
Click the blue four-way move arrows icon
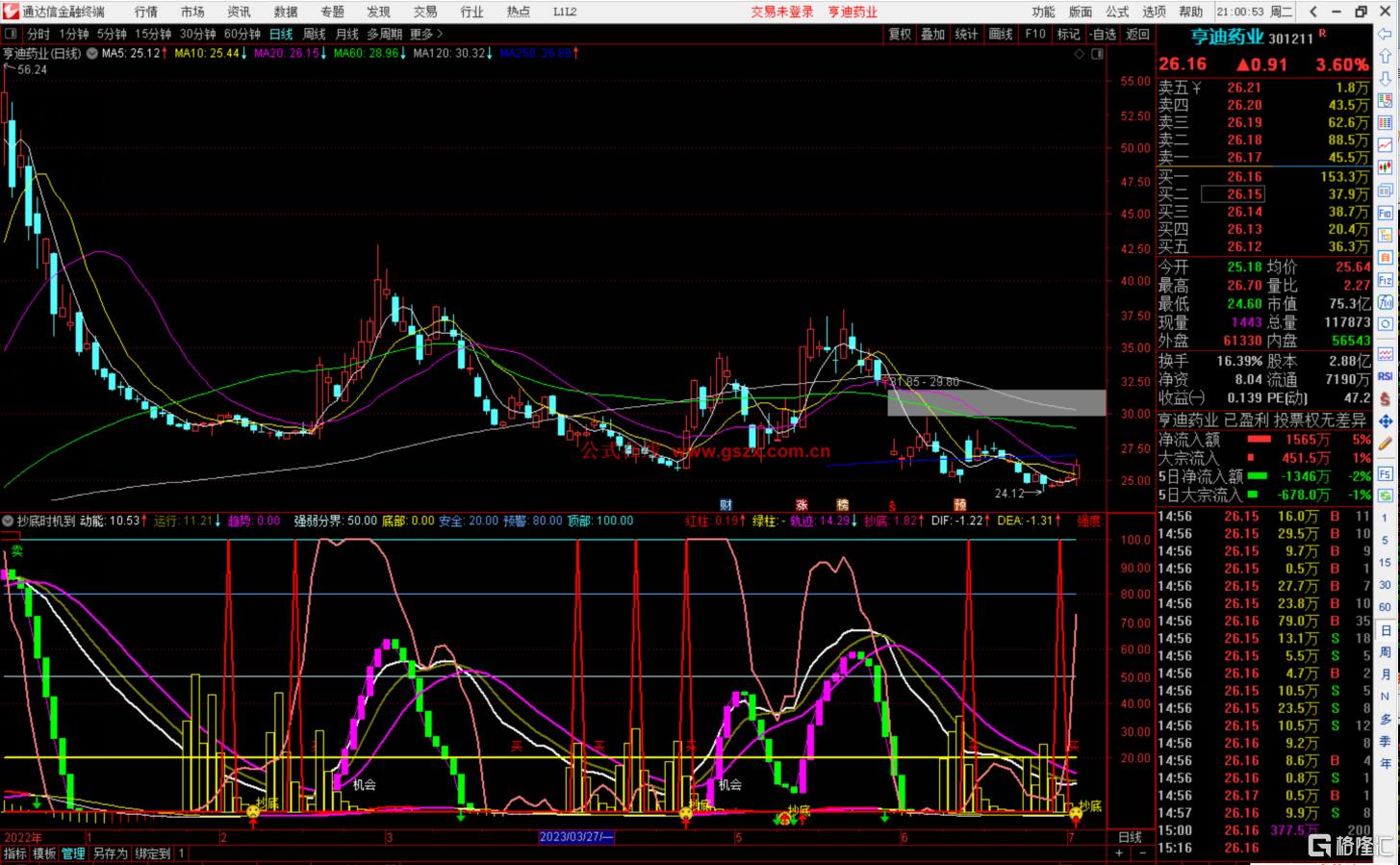point(1386,421)
